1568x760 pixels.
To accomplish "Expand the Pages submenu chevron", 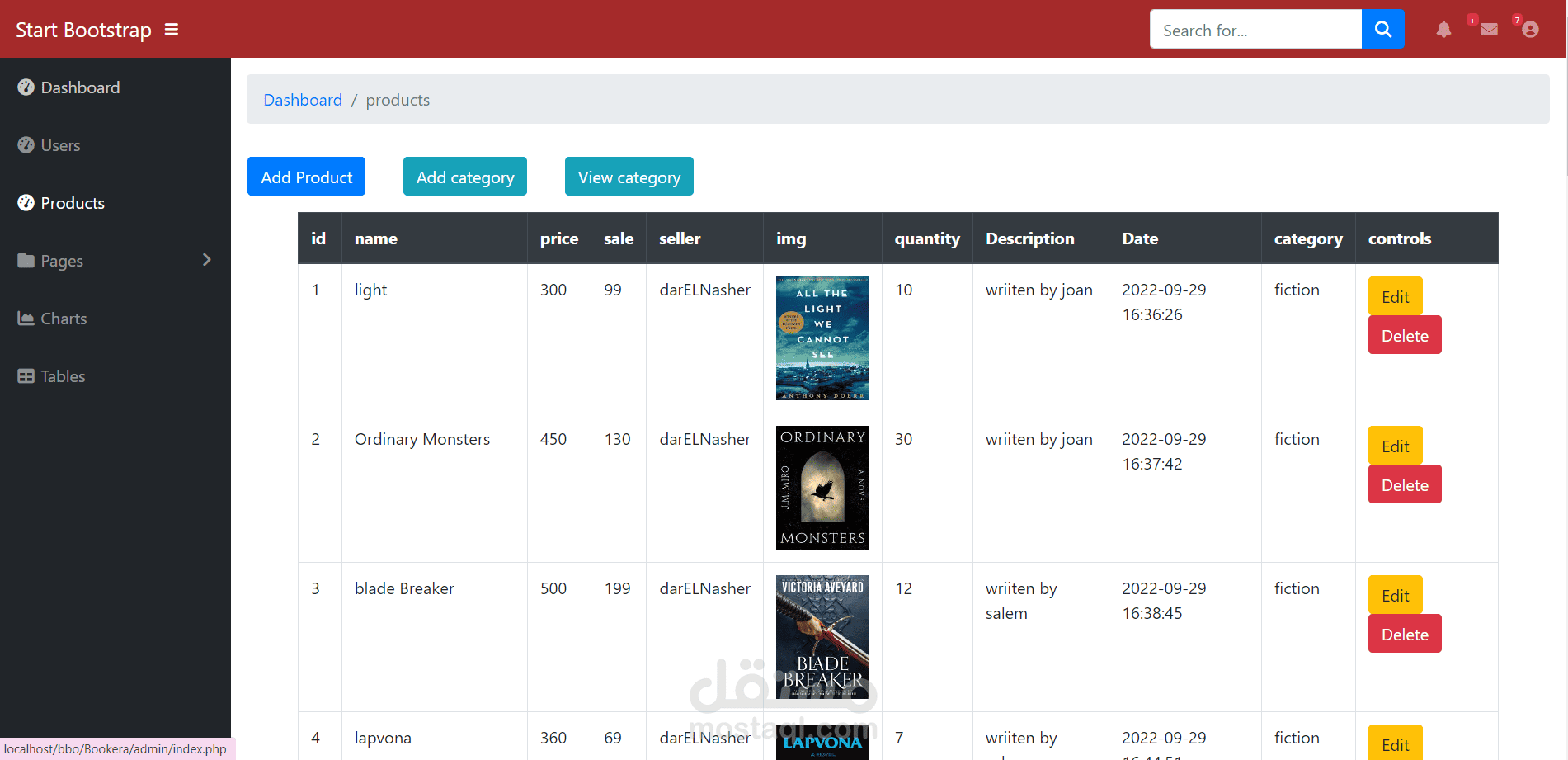I will [x=207, y=260].
